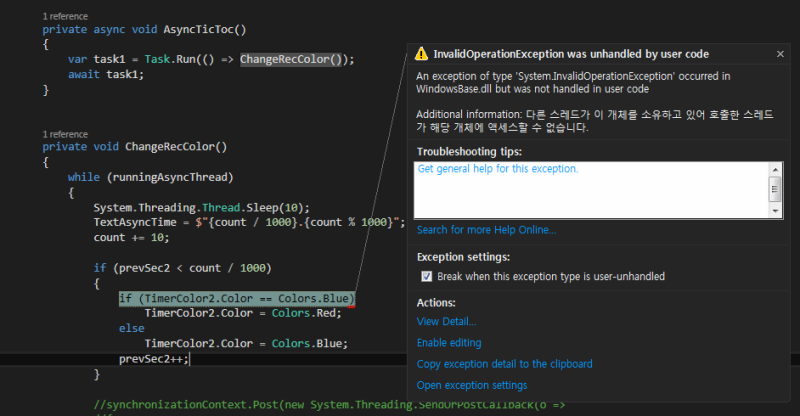This screenshot has width=800, height=416.
Task: Click the 'count += 10;' line
Action: (131, 237)
